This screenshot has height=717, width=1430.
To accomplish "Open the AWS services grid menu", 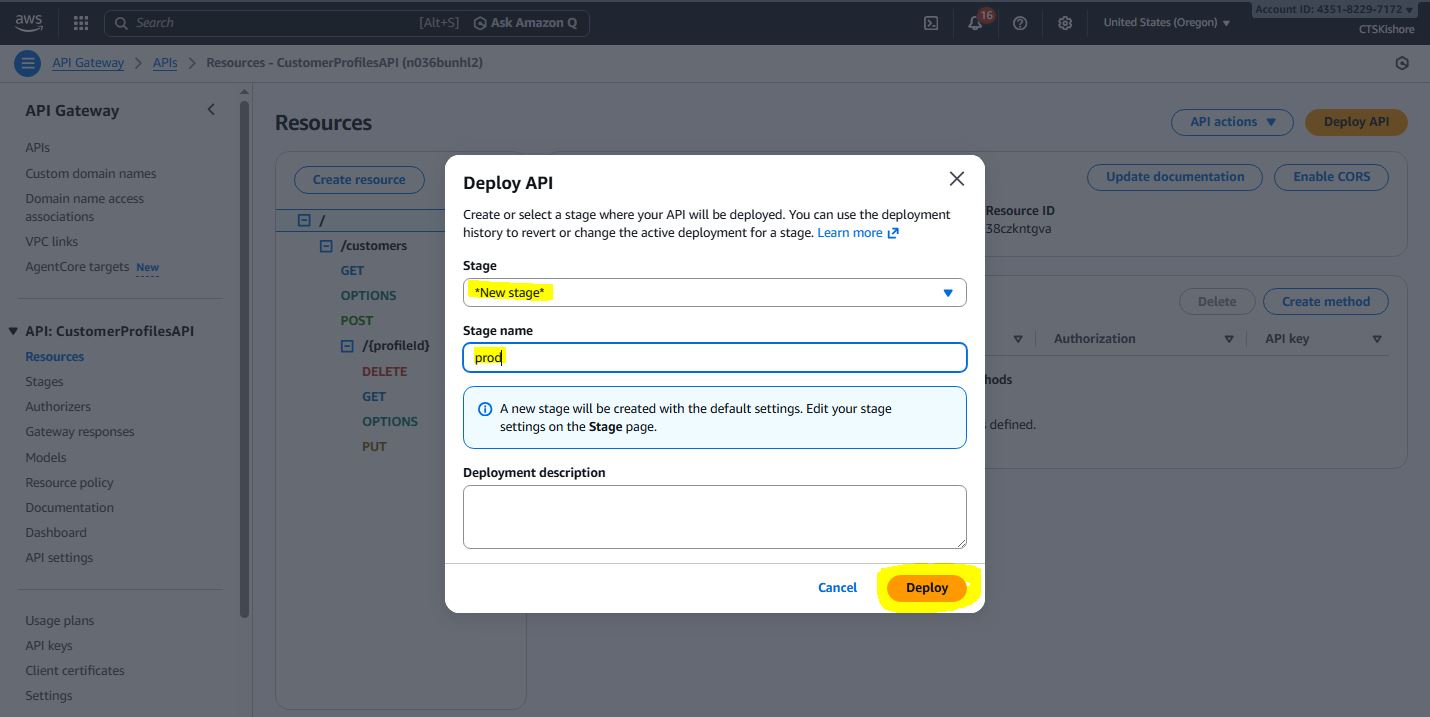I will [81, 23].
